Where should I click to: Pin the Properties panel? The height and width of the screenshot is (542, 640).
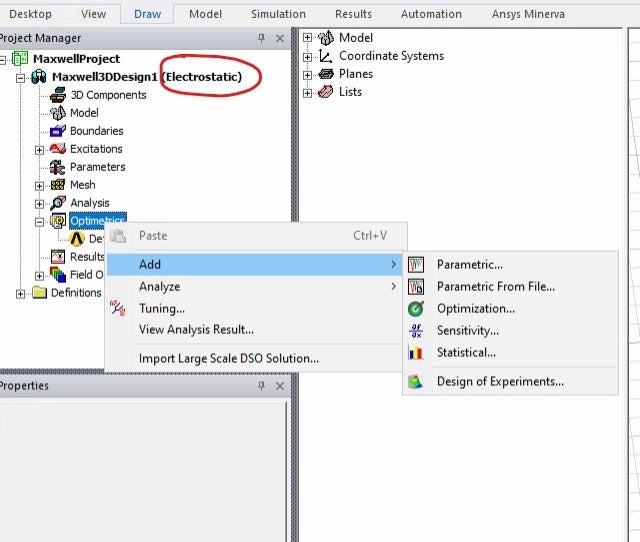(261, 386)
